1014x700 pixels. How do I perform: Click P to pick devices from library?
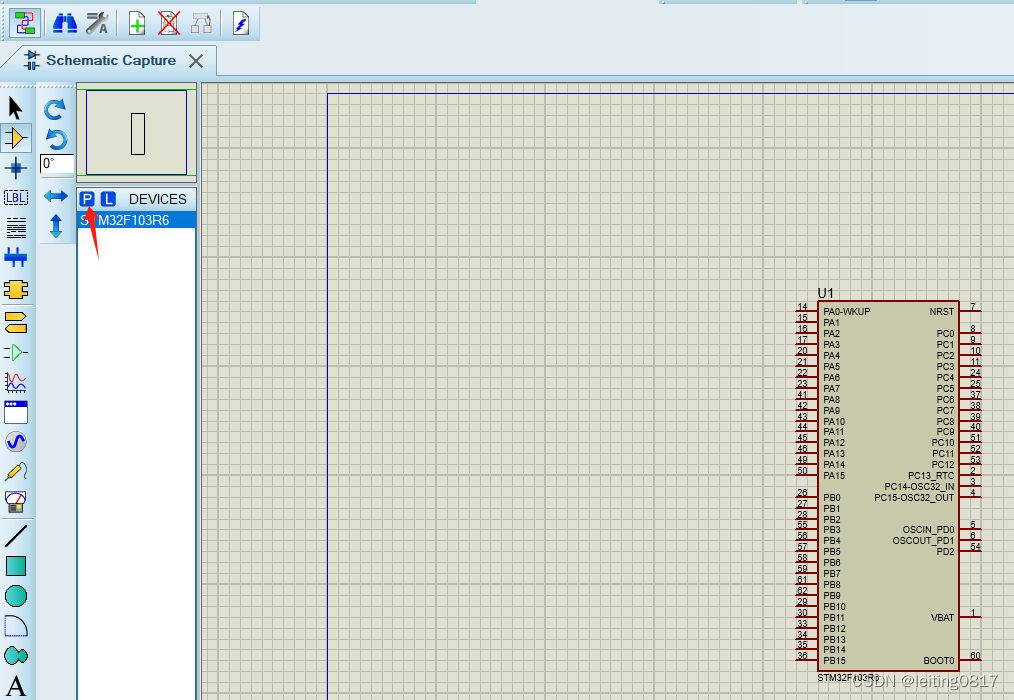(x=87, y=199)
